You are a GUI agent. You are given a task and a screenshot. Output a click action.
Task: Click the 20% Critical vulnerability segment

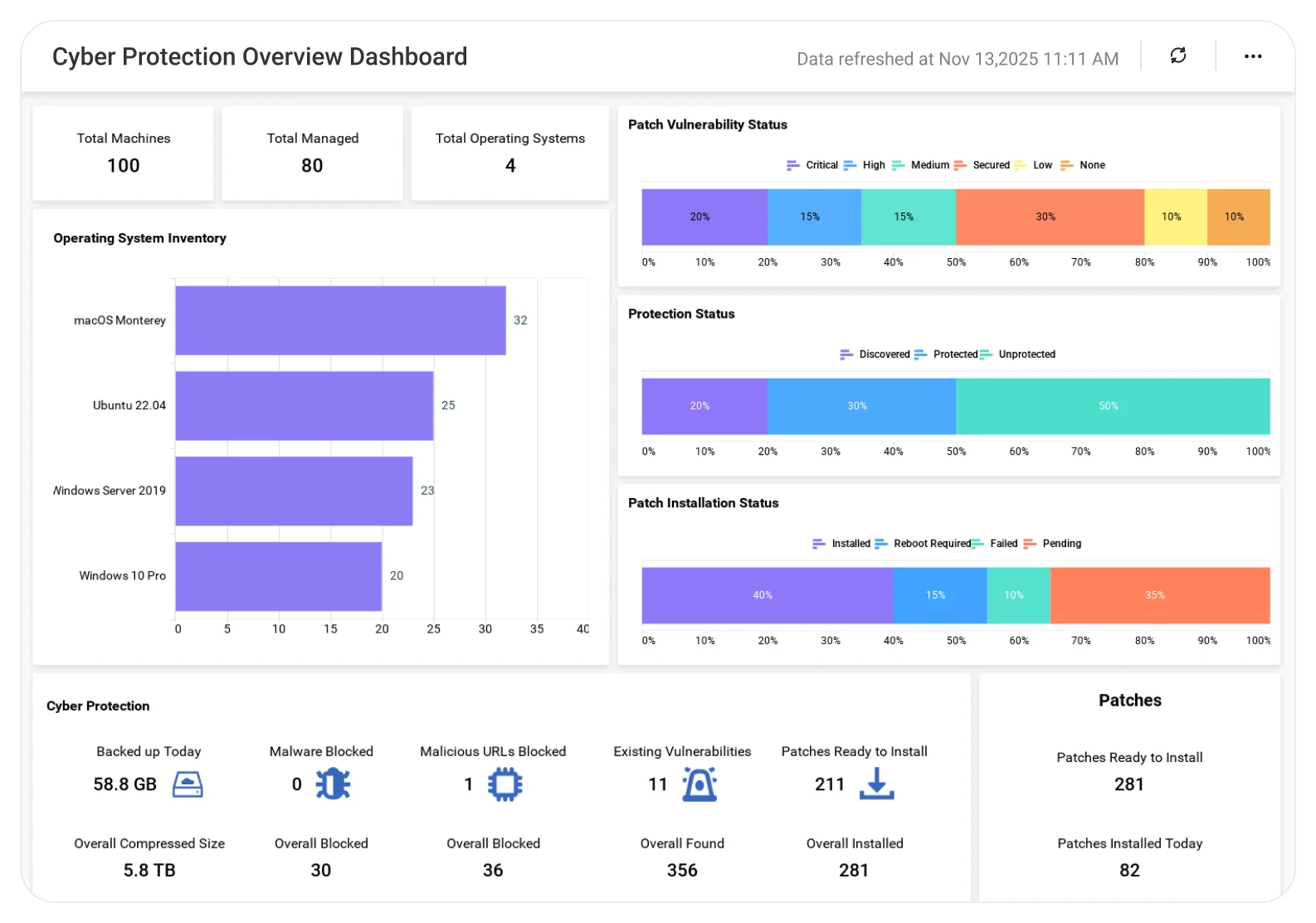(x=704, y=217)
